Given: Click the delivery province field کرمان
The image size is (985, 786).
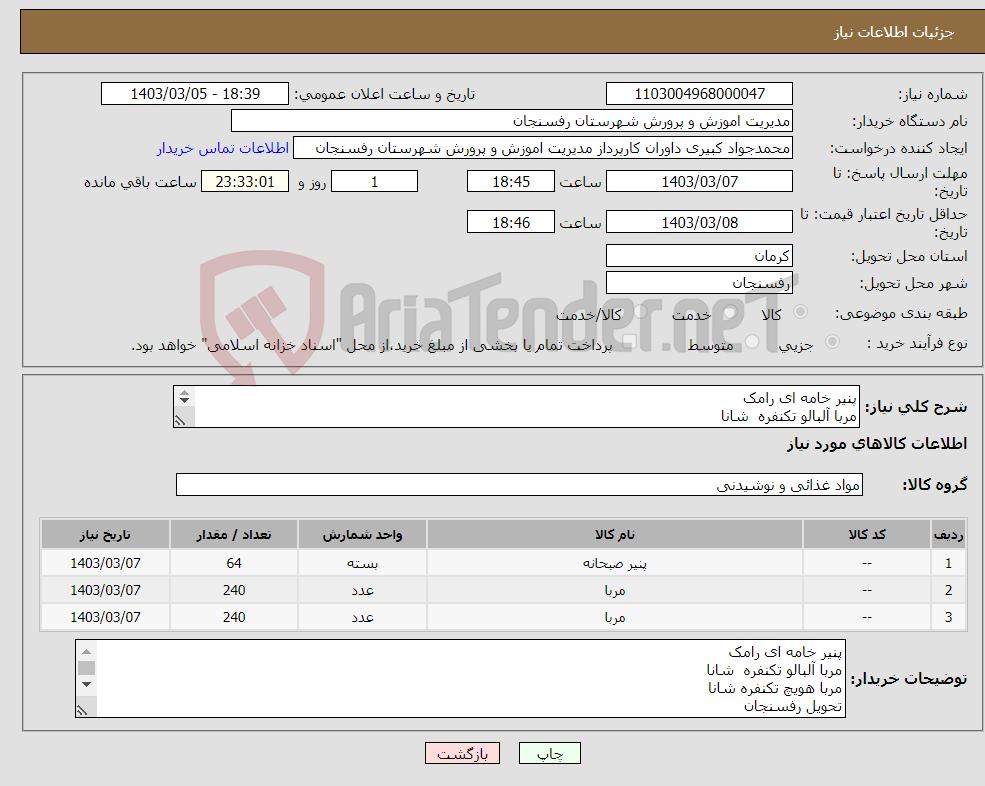Looking at the screenshot, I should click(x=699, y=256).
